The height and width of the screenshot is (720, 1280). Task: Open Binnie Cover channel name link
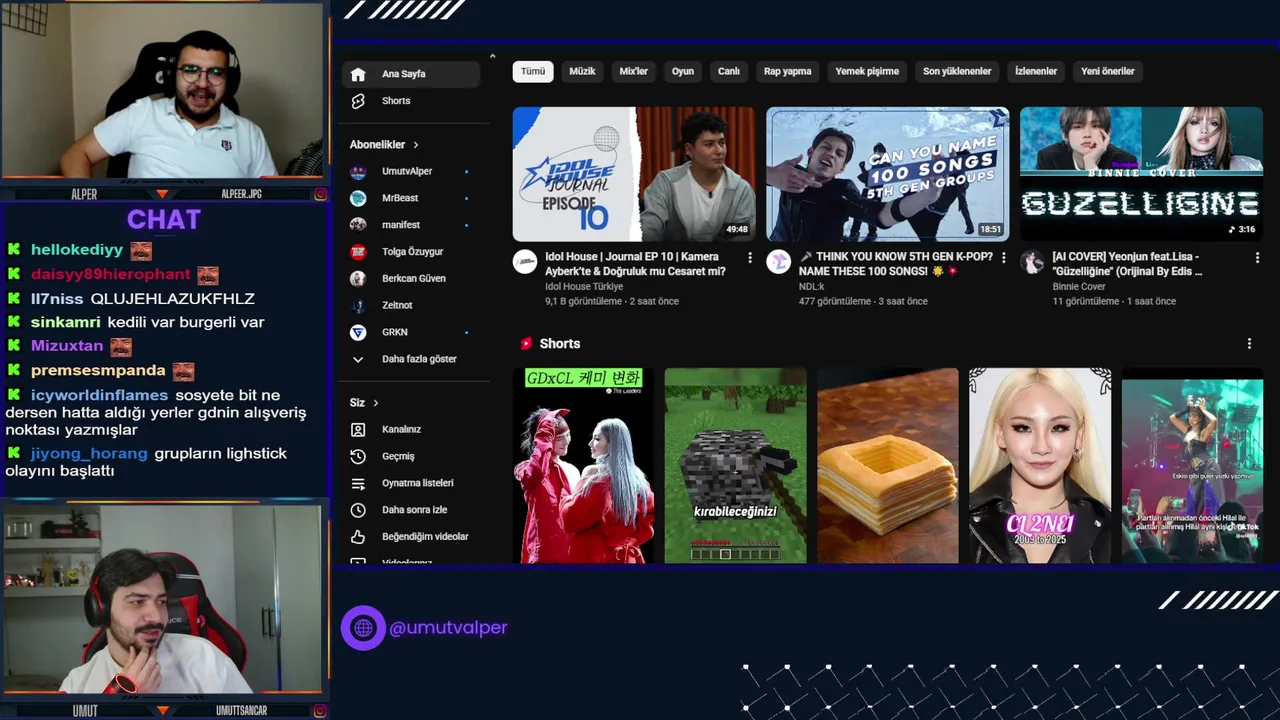(1079, 287)
